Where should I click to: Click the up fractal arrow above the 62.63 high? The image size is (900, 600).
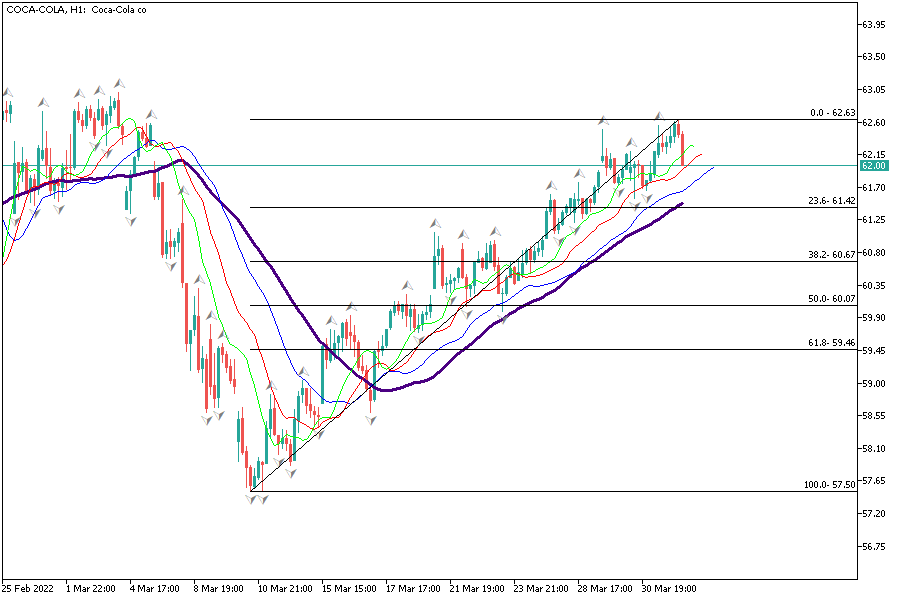[x=659, y=116]
